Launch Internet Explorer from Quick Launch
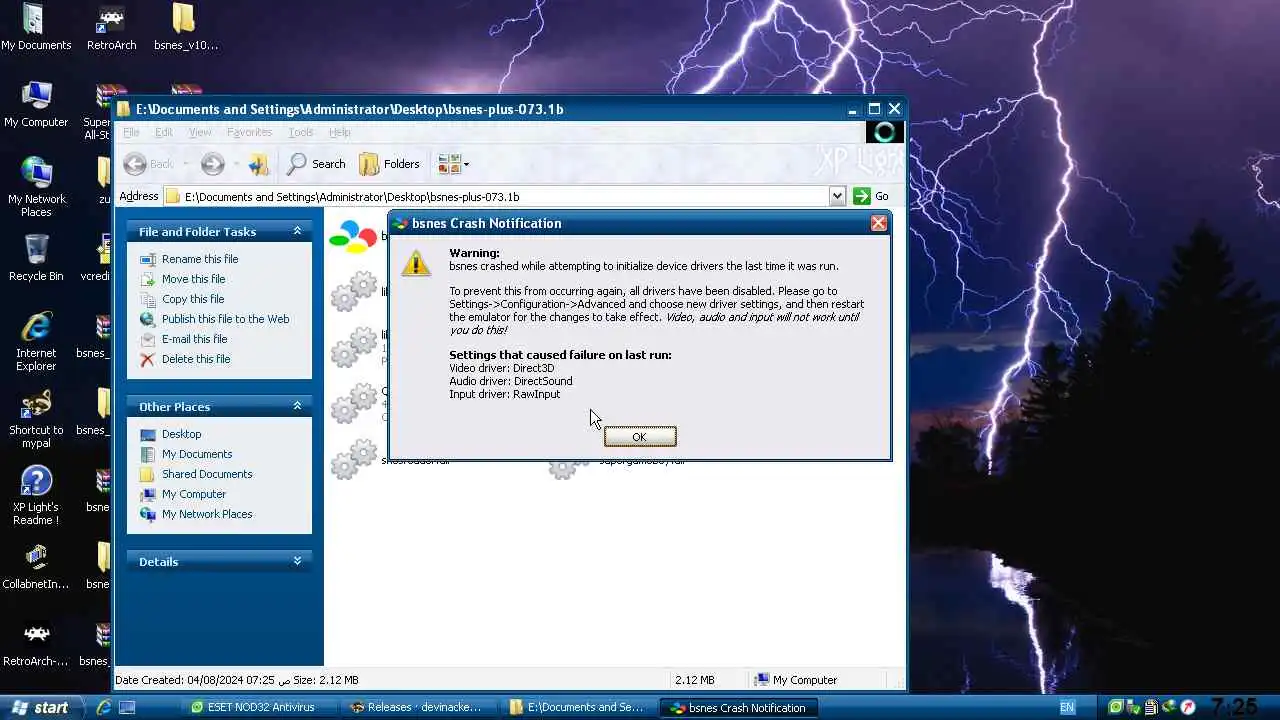The image size is (1280, 720). [x=103, y=707]
